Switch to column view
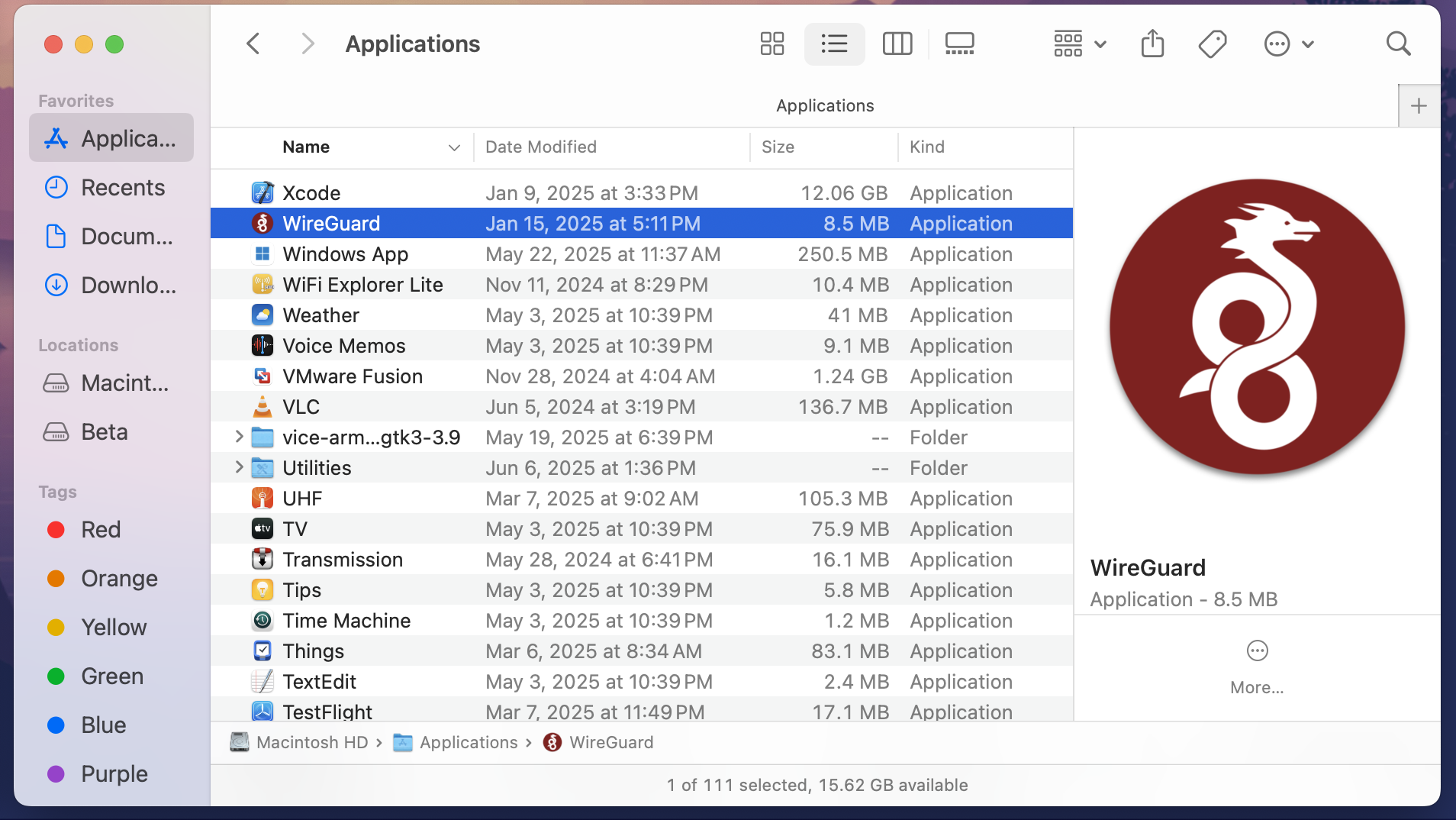 [x=897, y=44]
